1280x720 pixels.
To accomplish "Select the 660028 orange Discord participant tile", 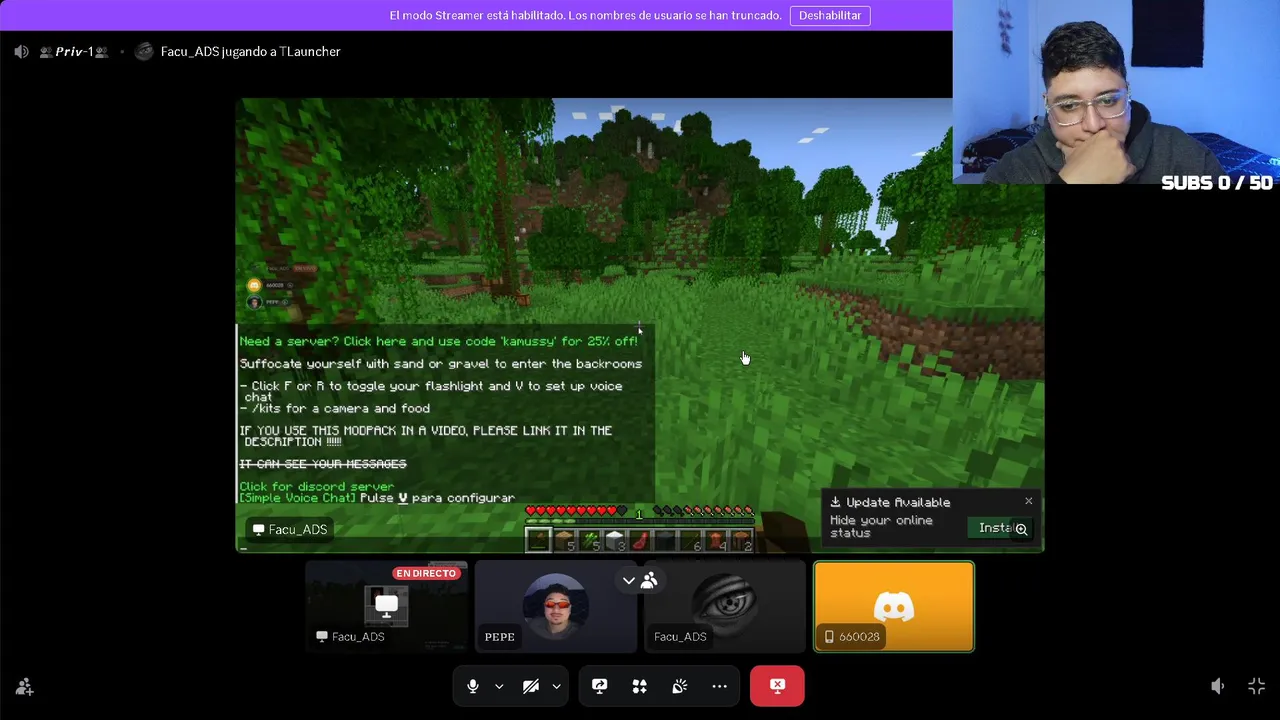I will point(894,607).
